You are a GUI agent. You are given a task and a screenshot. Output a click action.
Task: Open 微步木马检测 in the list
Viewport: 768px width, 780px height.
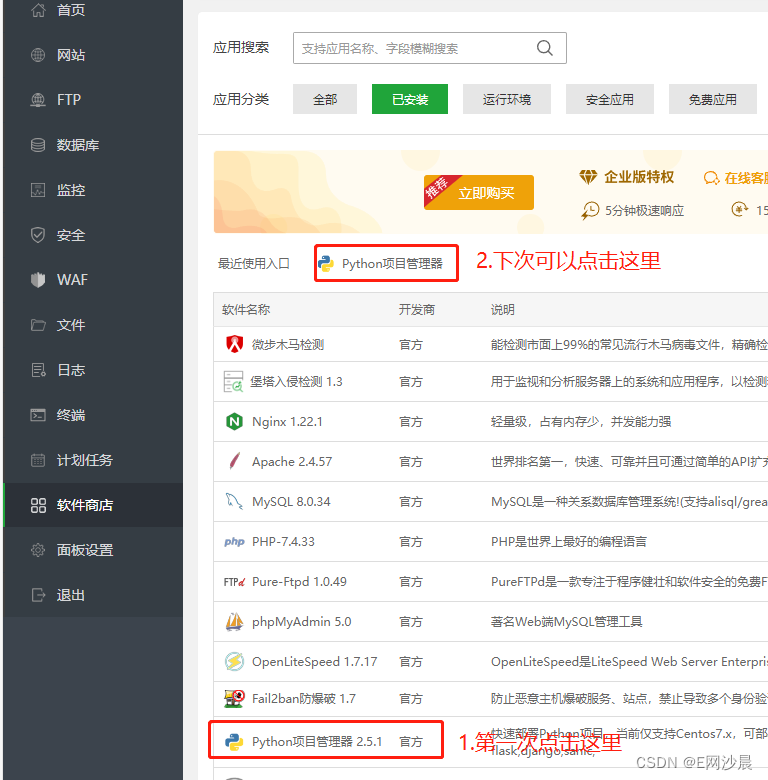(288, 344)
